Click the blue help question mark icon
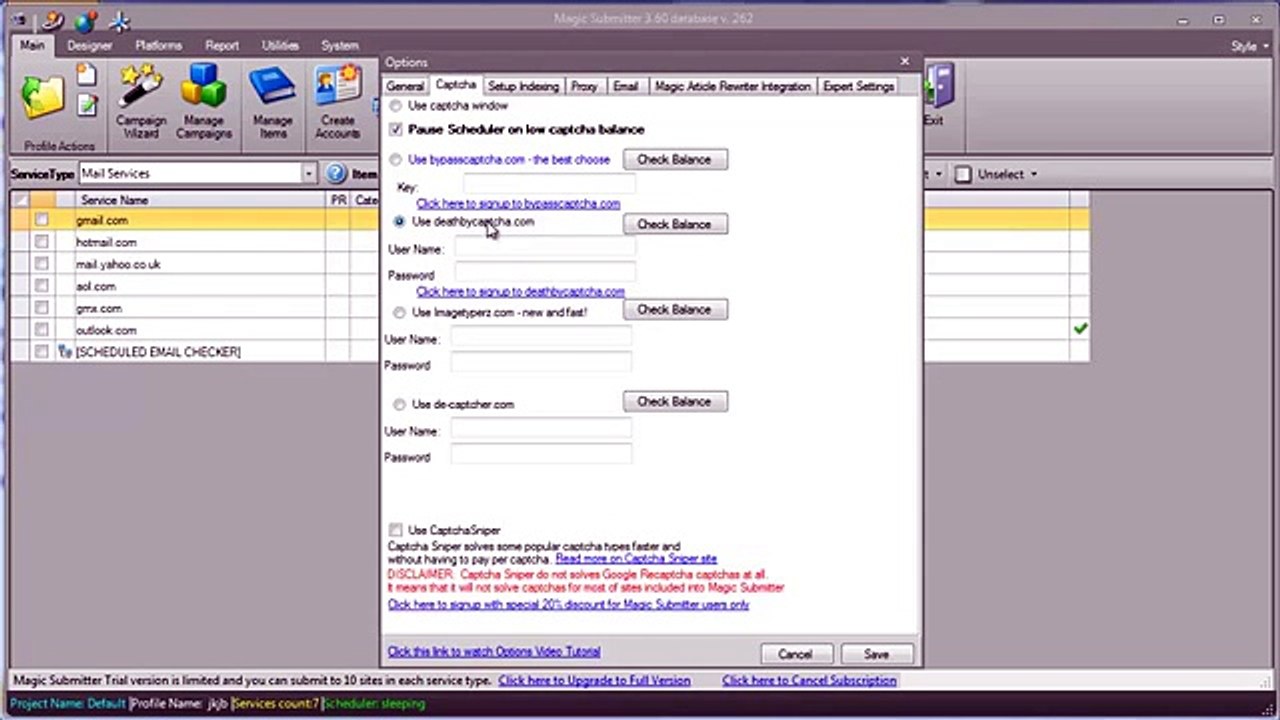The width and height of the screenshot is (1280, 720). [x=336, y=174]
